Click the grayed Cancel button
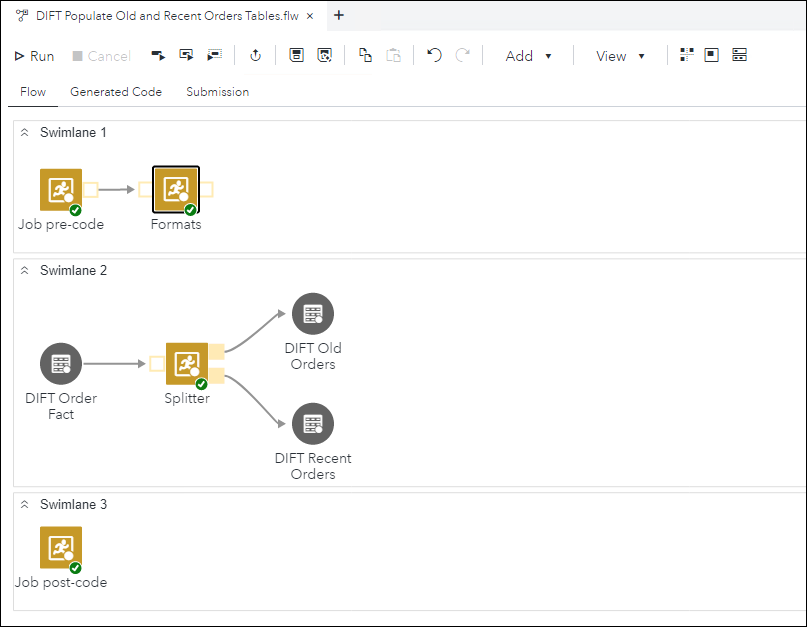 pos(101,56)
